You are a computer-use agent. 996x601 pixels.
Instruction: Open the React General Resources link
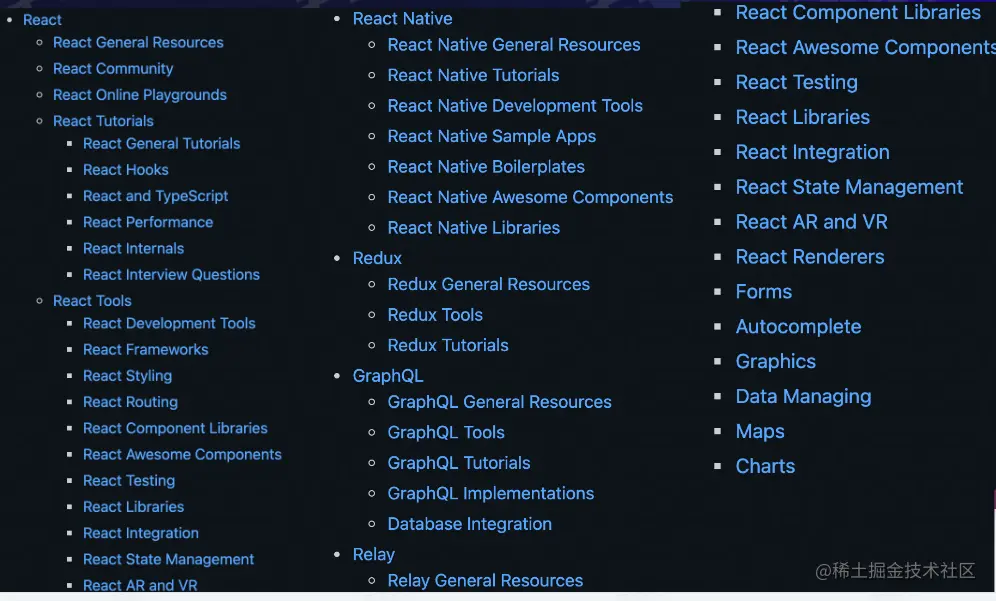(x=138, y=43)
